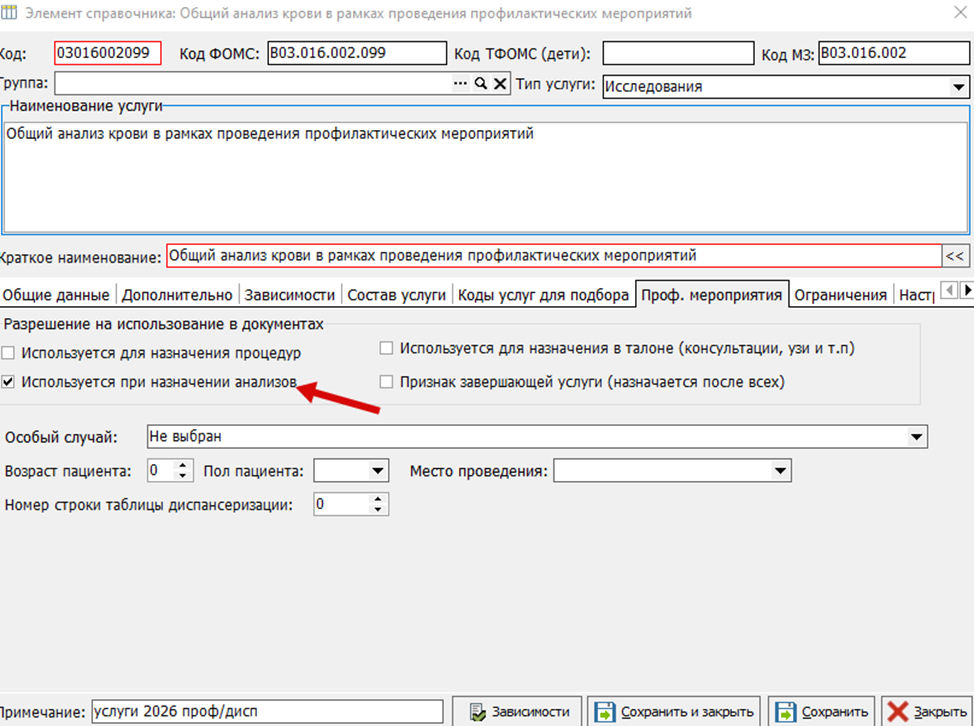Click the Наименование услуги text area

(x=486, y=176)
